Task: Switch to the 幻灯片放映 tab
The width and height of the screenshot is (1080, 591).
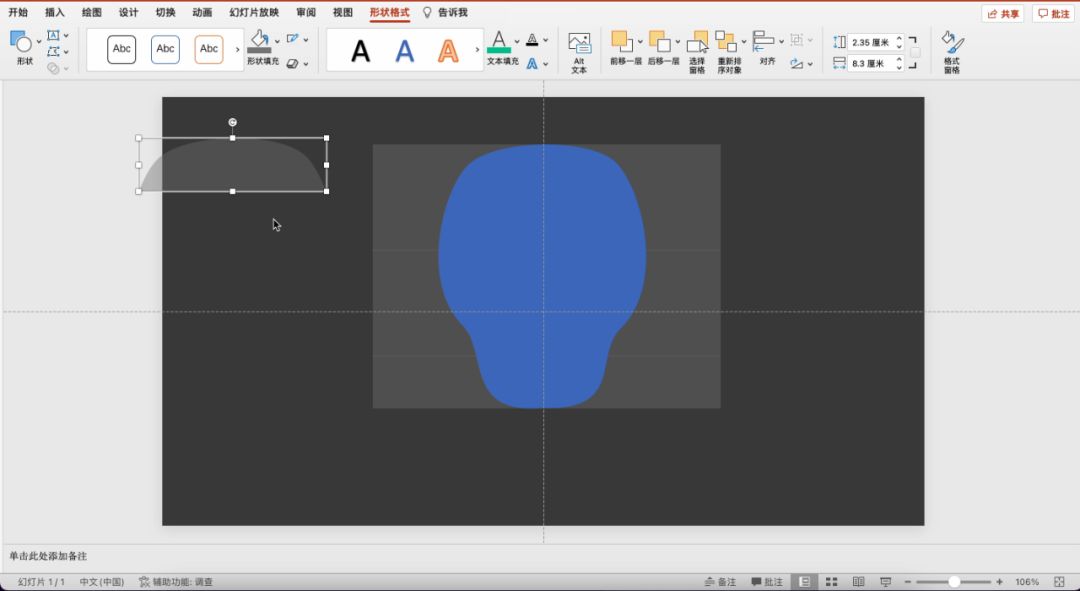Action: click(x=254, y=12)
